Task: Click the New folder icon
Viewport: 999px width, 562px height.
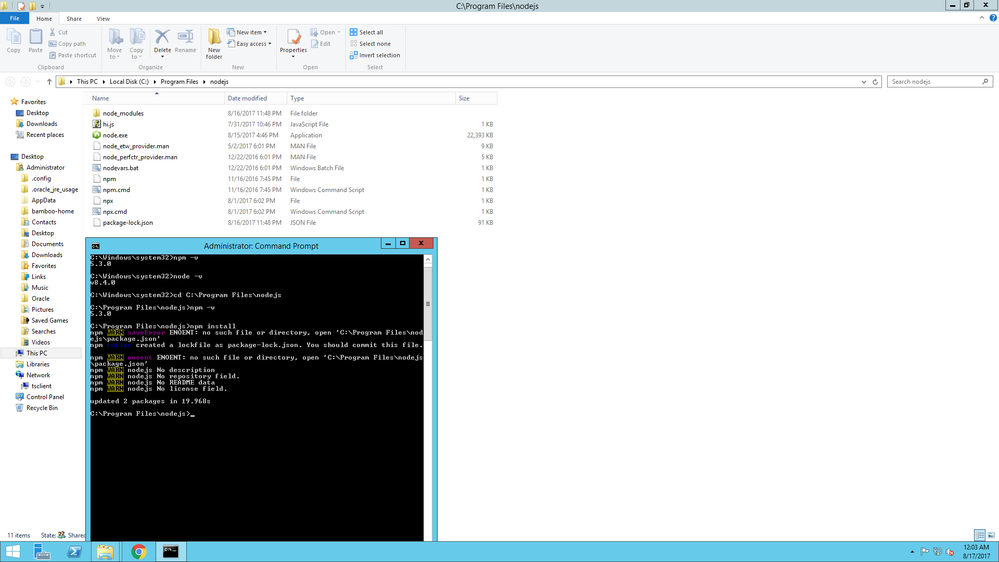Action: [214, 44]
